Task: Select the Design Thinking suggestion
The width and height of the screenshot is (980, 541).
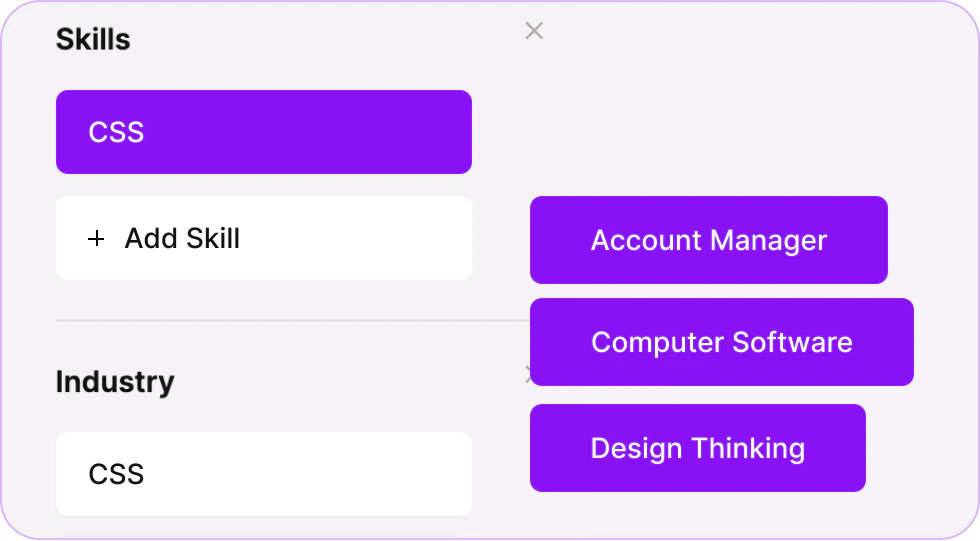Action: pos(697,448)
